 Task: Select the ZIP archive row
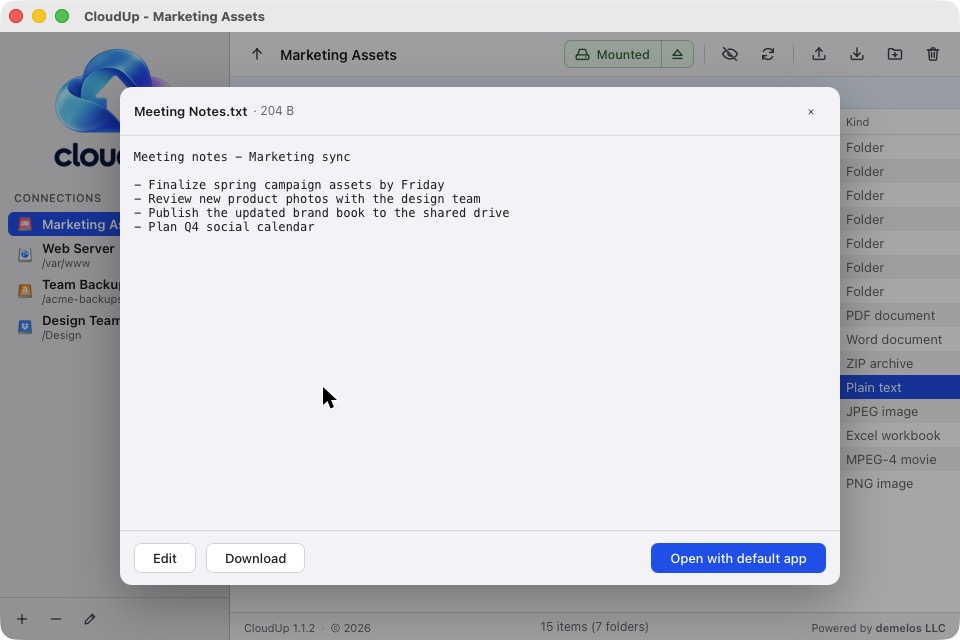tap(900, 363)
